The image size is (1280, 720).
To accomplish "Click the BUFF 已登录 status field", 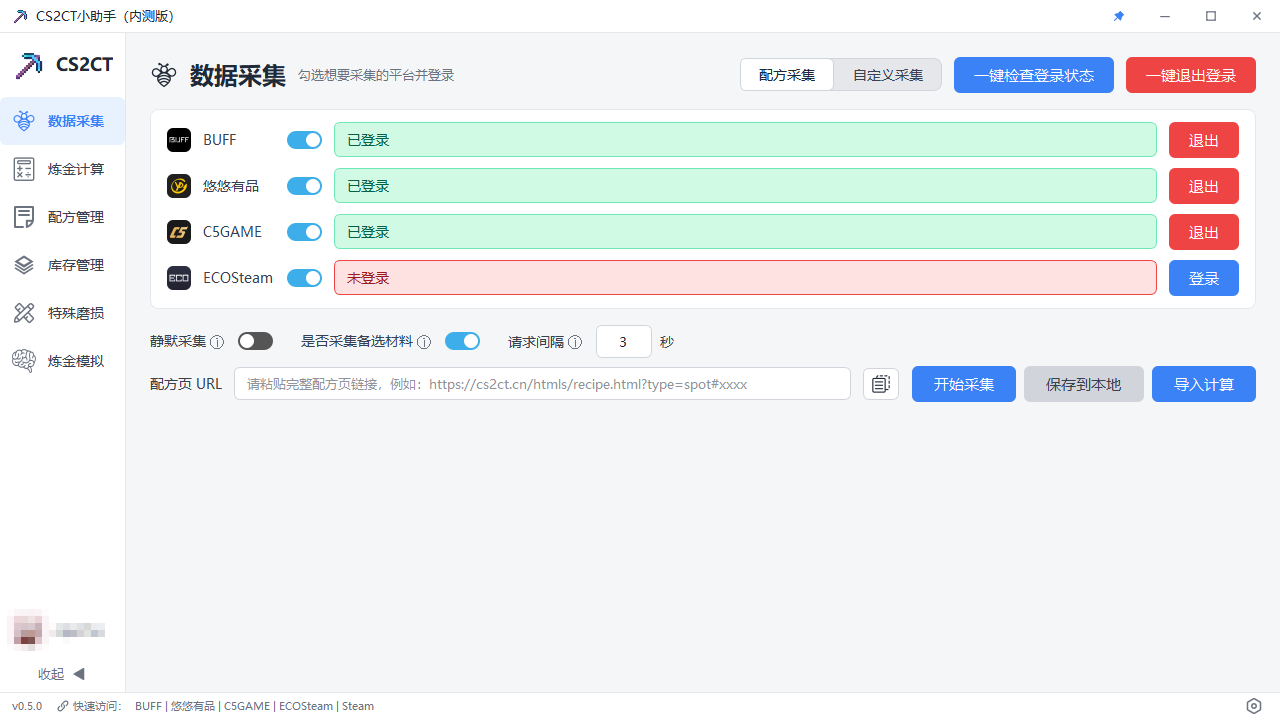I will (745, 140).
